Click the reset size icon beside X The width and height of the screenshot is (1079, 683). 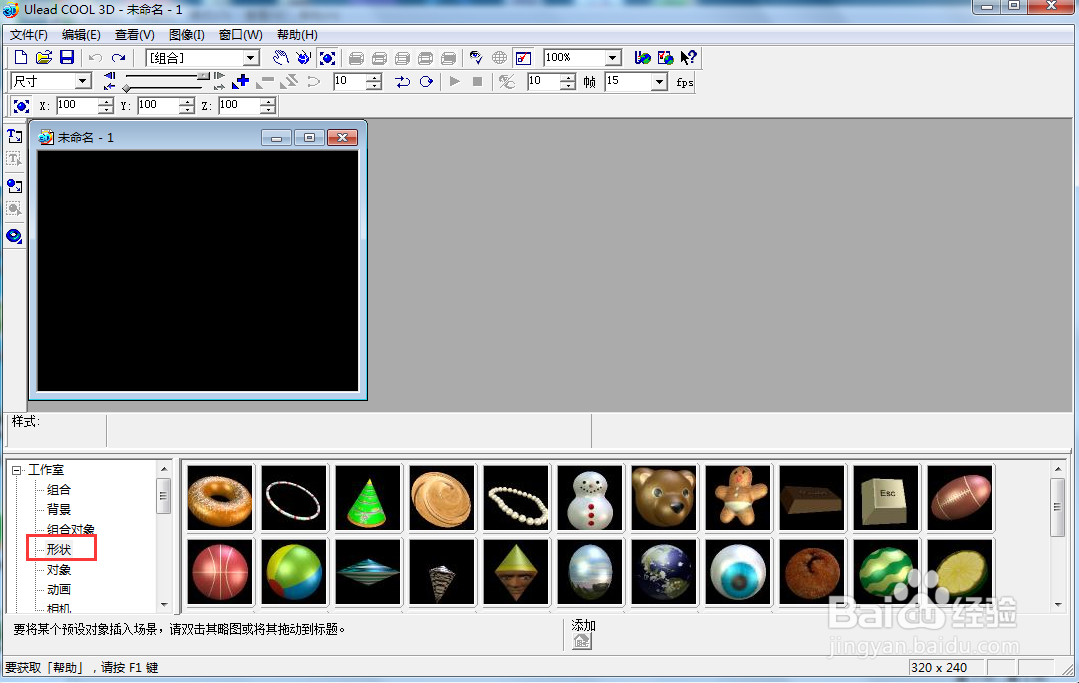(21, 105)
